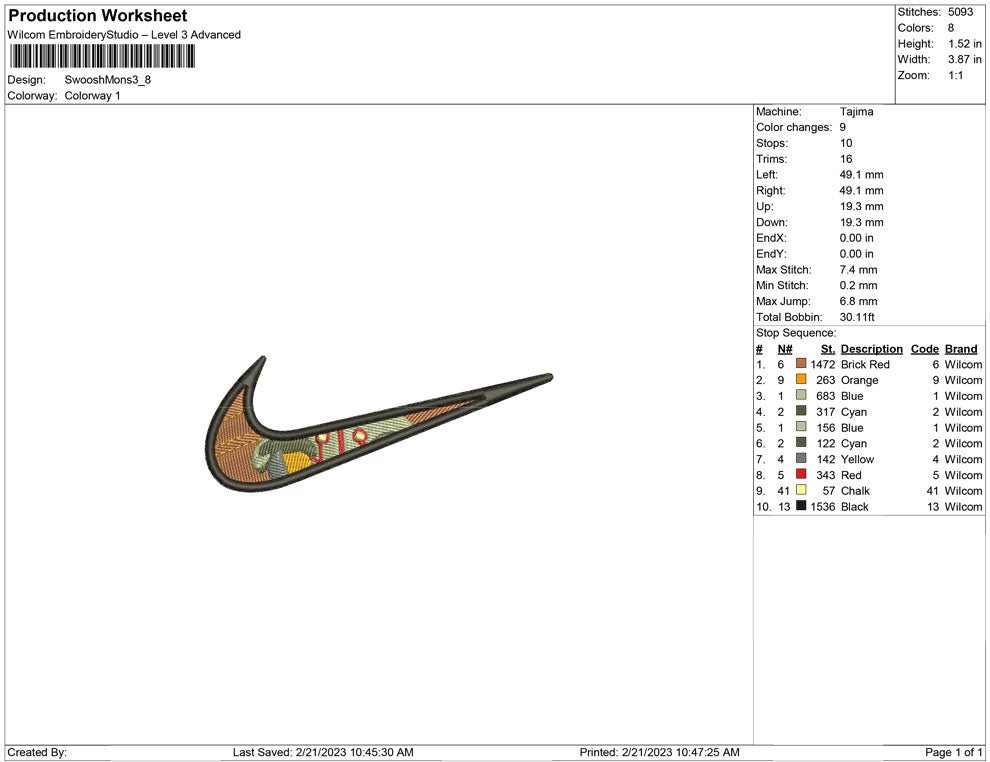
Task: Click design name SwooshMons3_8
Action: [x=107, y=80]
